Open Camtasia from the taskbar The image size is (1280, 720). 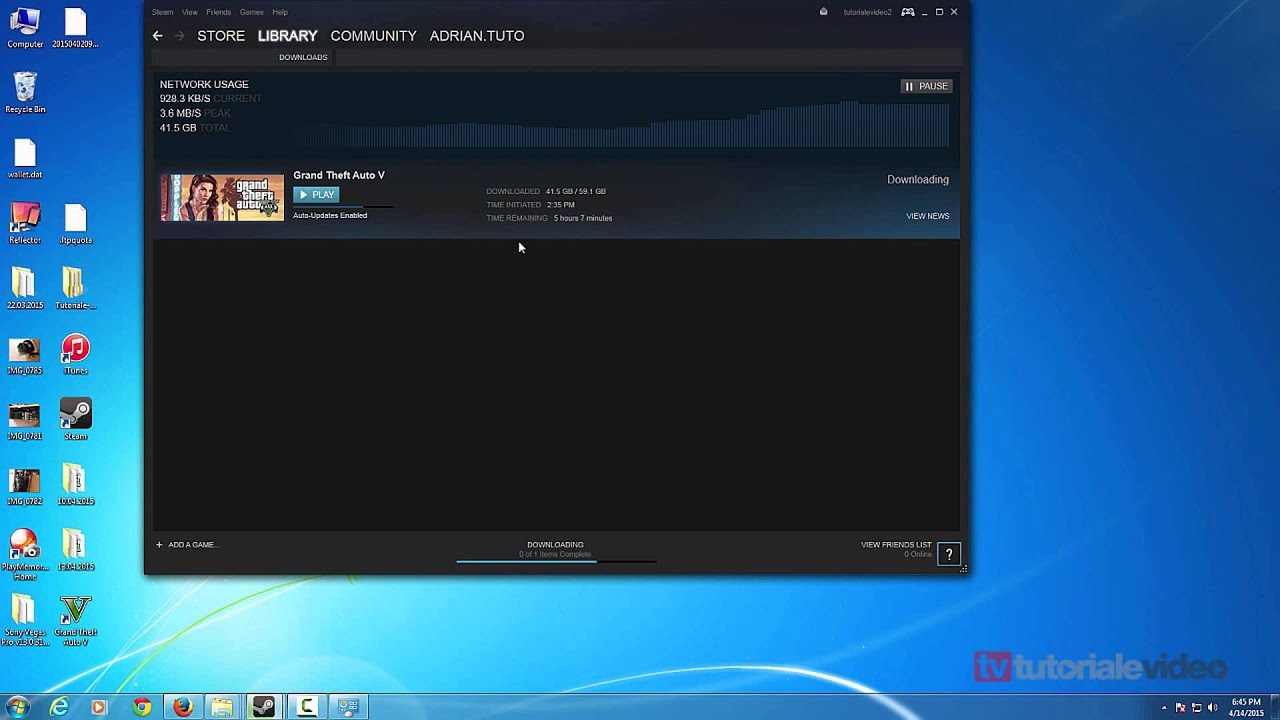(306, 707)
